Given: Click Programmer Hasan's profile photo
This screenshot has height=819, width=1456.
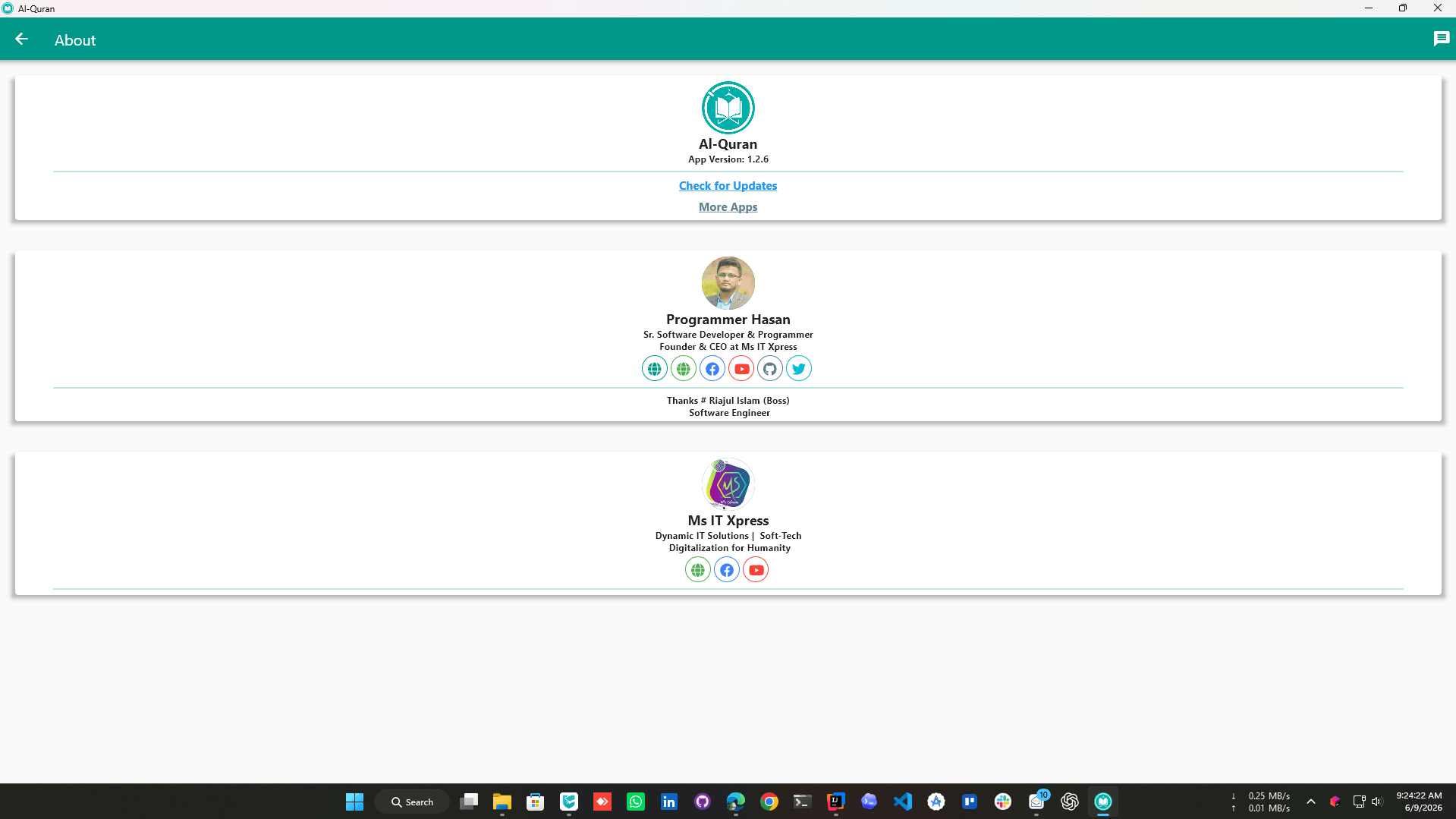Looking at the screenshot, I should (728, 283).
